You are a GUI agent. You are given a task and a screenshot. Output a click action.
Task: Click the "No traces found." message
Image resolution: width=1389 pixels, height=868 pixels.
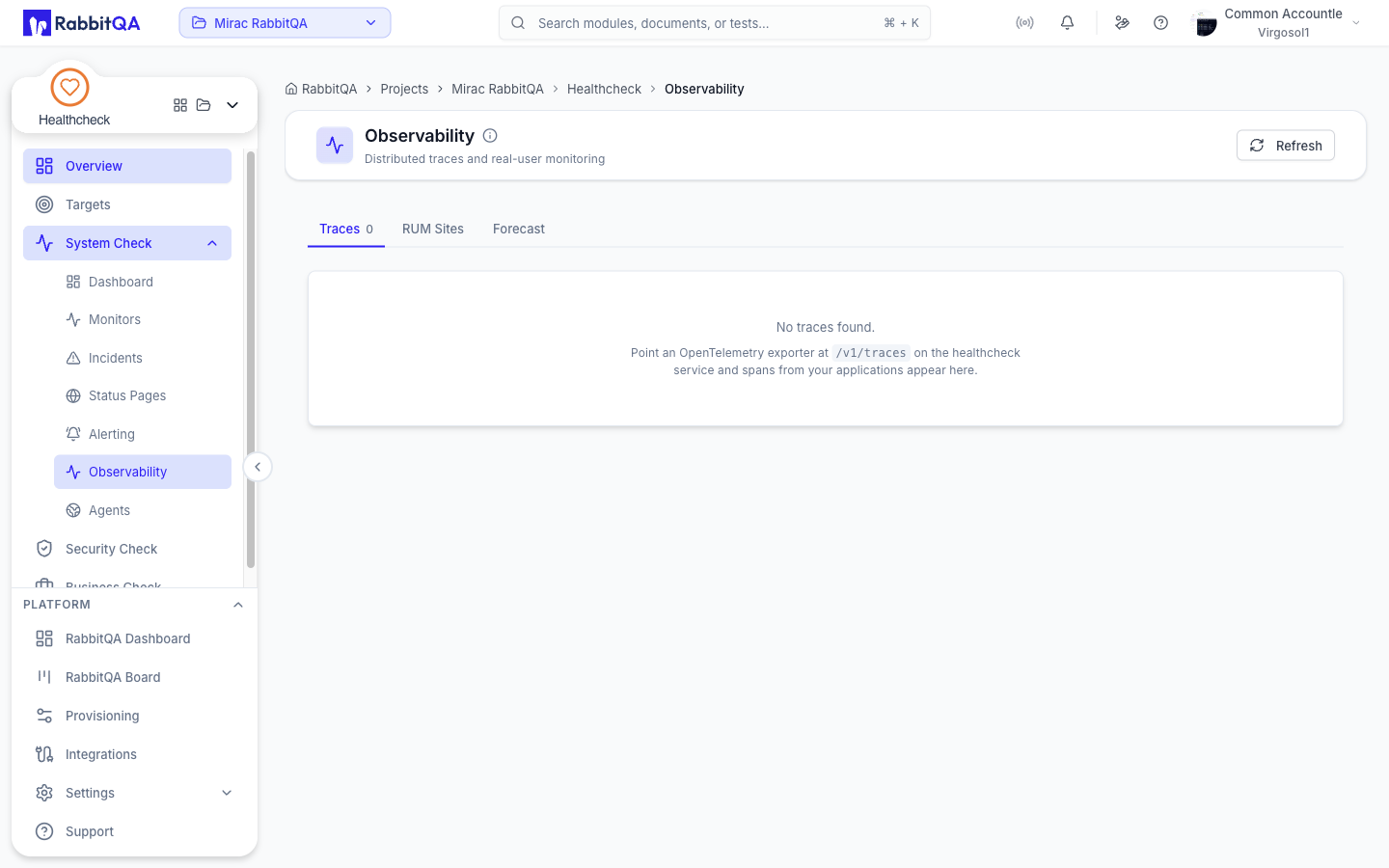tap(826, 327)
